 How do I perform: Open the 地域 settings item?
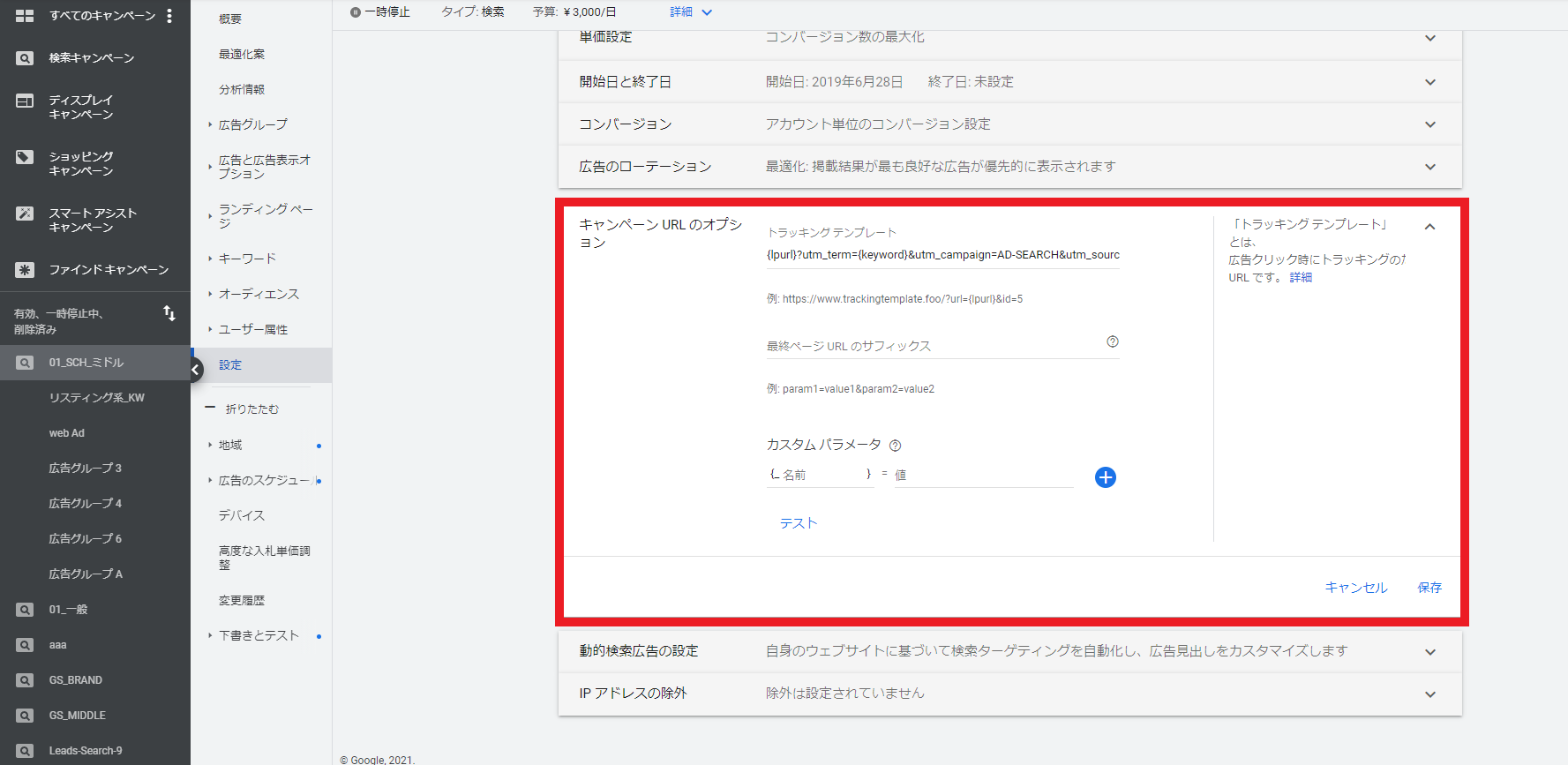[230, 445]
